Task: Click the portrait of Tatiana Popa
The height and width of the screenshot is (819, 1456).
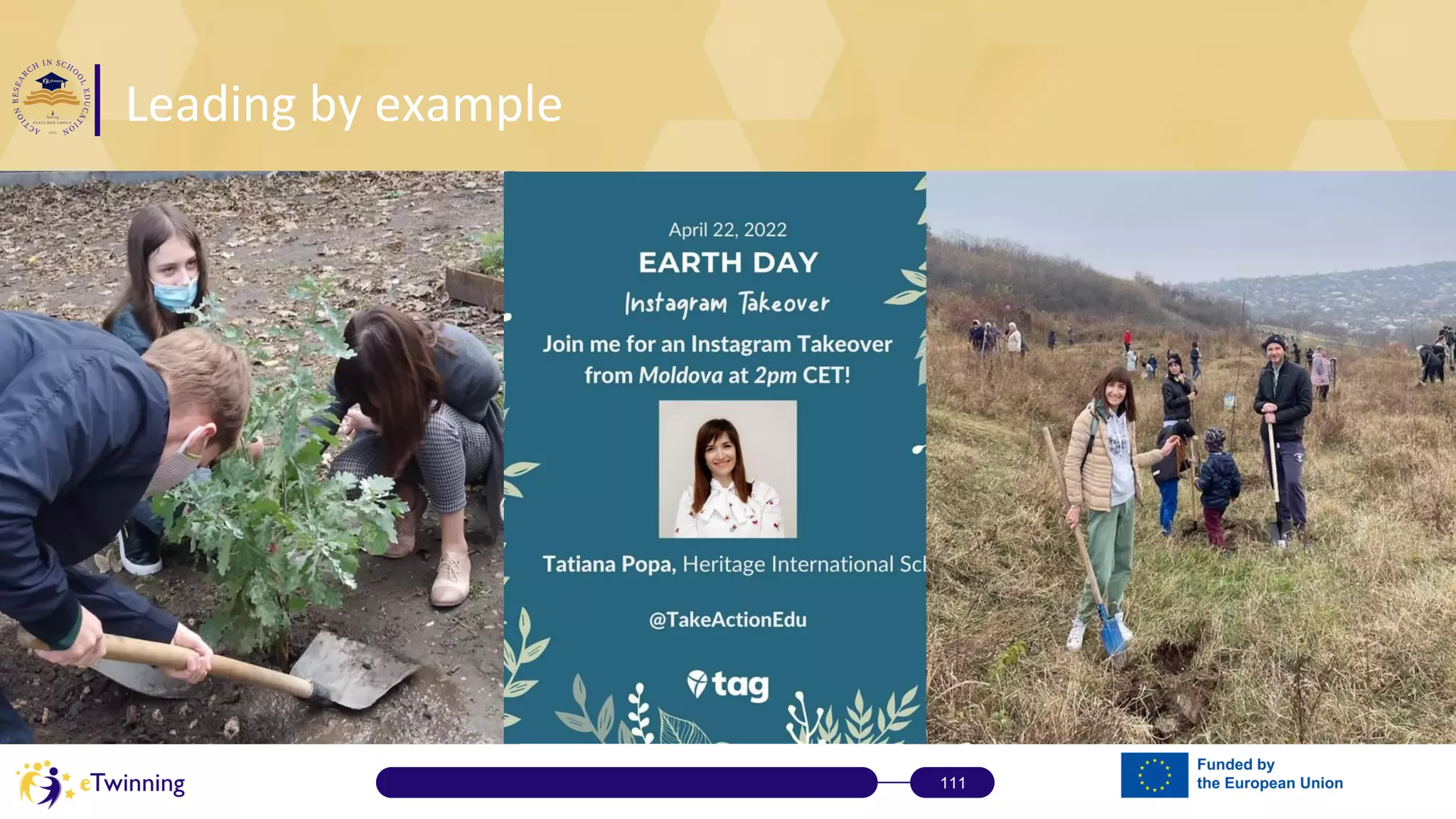Action: pos(727,469)
